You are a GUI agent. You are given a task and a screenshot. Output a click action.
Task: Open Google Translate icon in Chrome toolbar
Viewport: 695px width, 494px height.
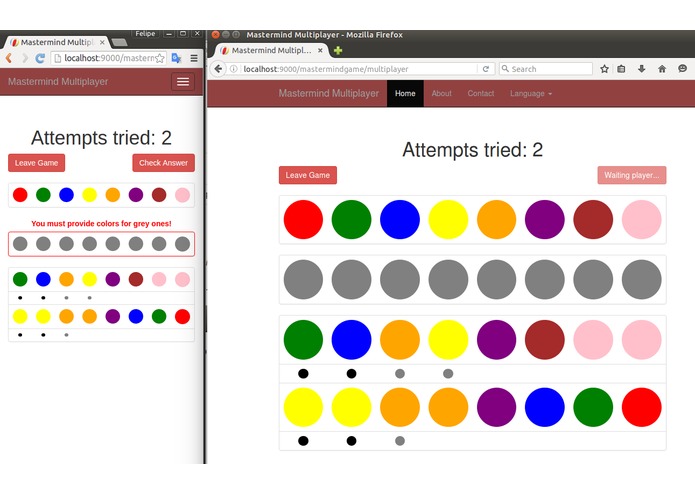pyautogui.click(x=176, y=58)
